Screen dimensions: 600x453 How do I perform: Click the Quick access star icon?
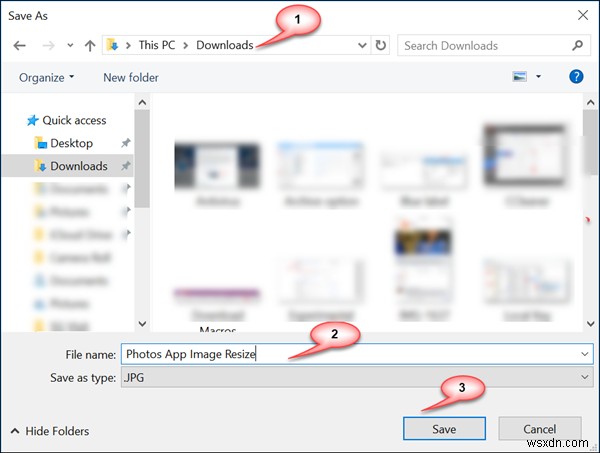[33, 121]
